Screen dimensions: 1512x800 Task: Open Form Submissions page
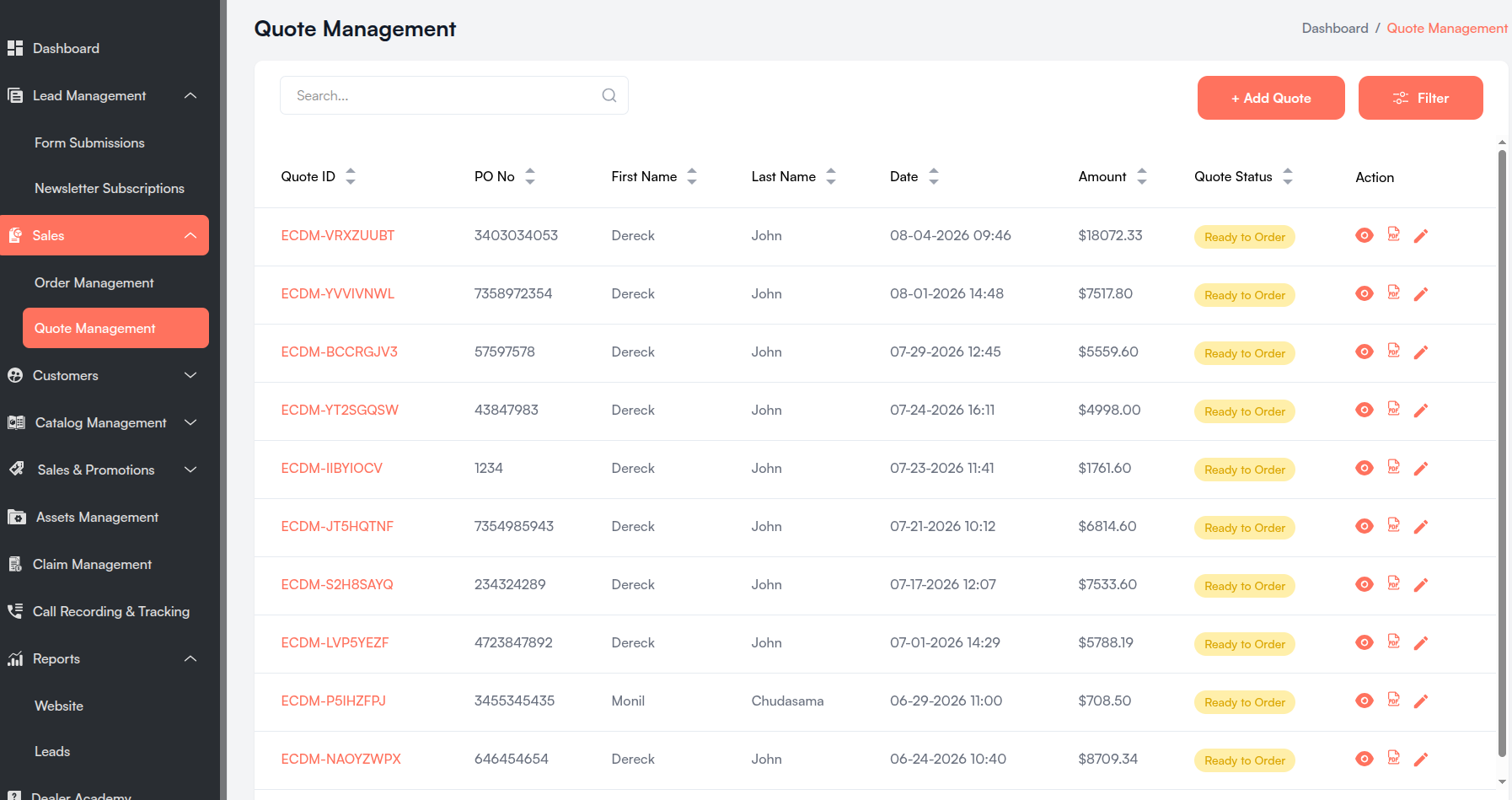(89, 142)
